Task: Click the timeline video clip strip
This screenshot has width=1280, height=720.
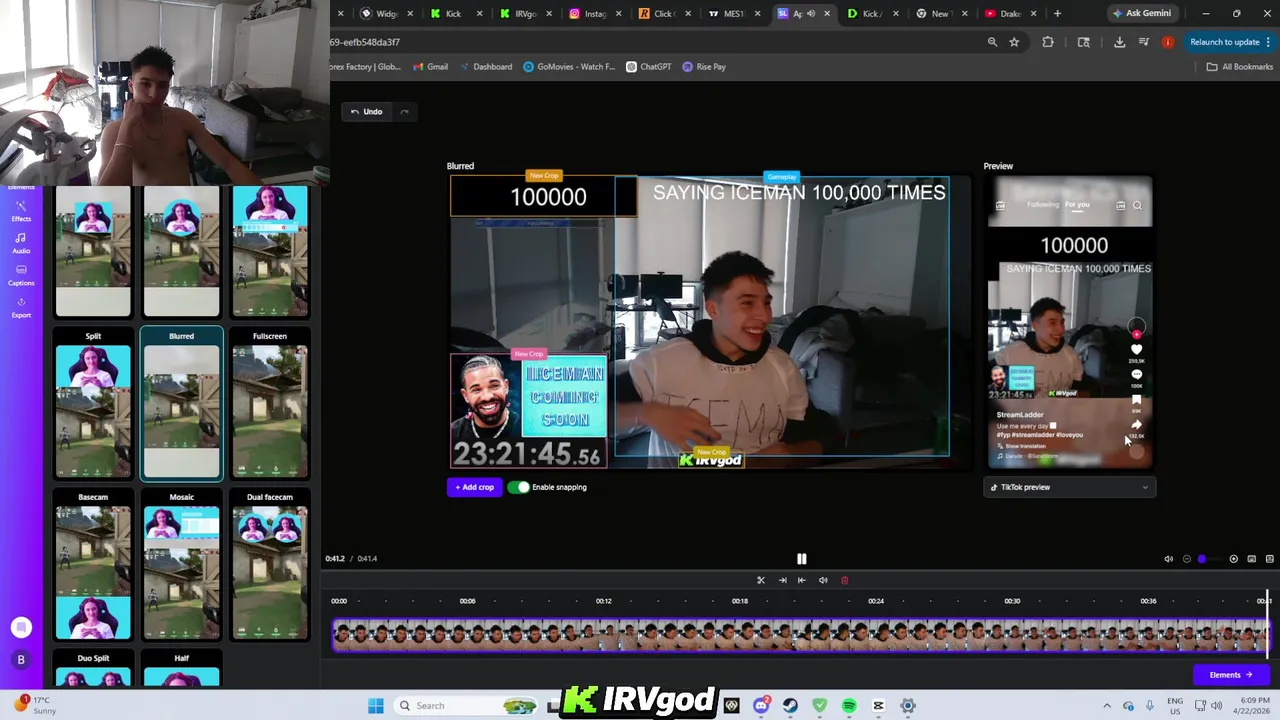Action: pyautogui.click(x=801, y=635)
